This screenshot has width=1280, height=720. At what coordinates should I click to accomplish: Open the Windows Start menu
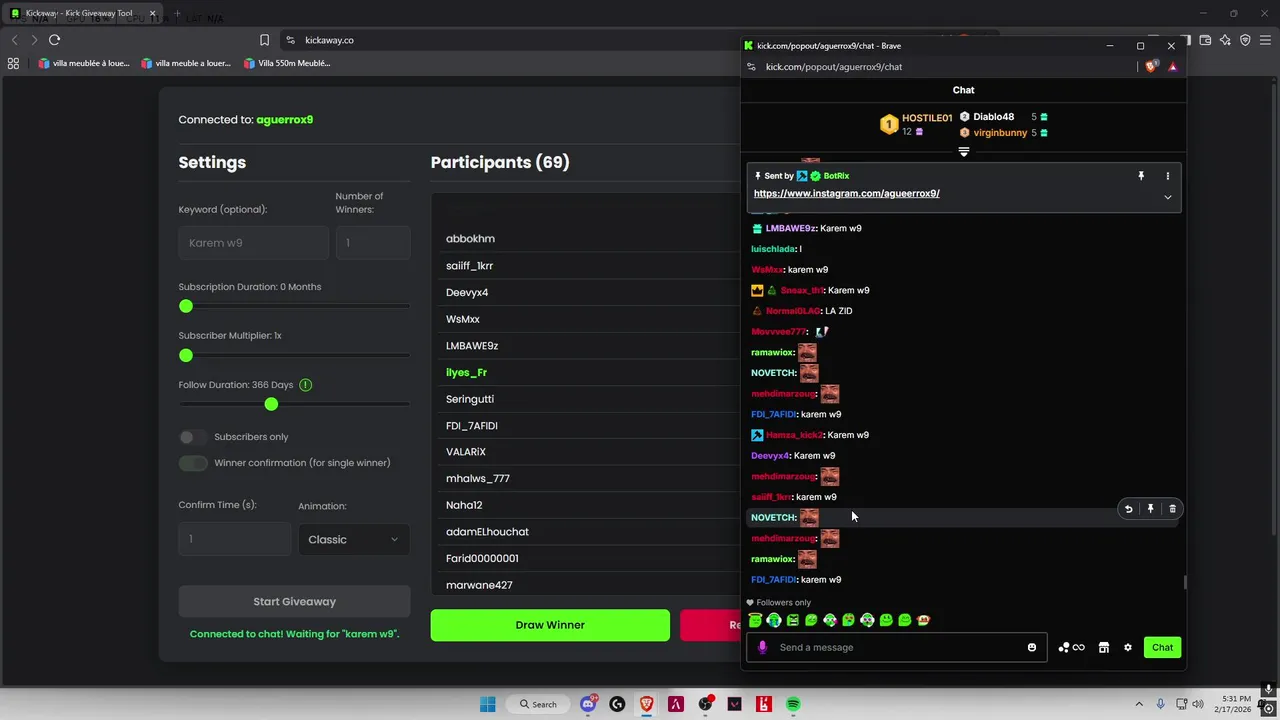pyautogui.click(x=487, y=704)
